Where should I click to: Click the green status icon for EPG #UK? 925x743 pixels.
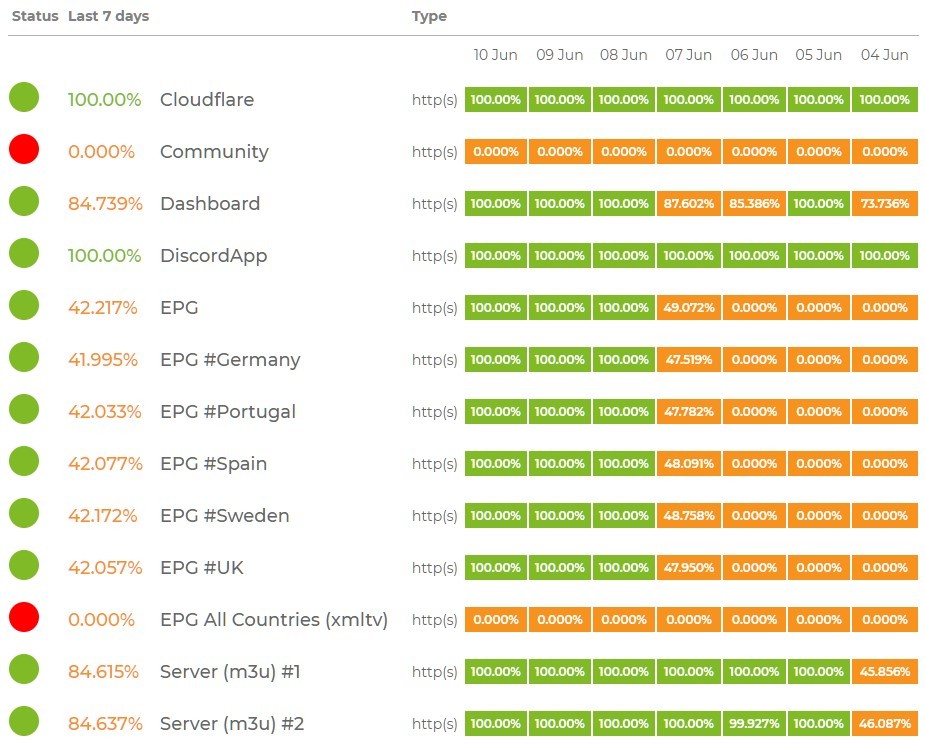click(x=24, y=566)
